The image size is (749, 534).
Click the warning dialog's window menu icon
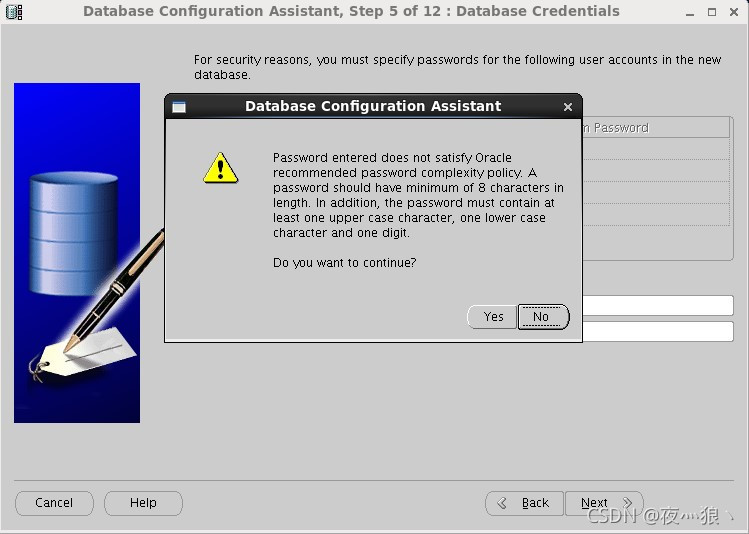click(179, 107)
